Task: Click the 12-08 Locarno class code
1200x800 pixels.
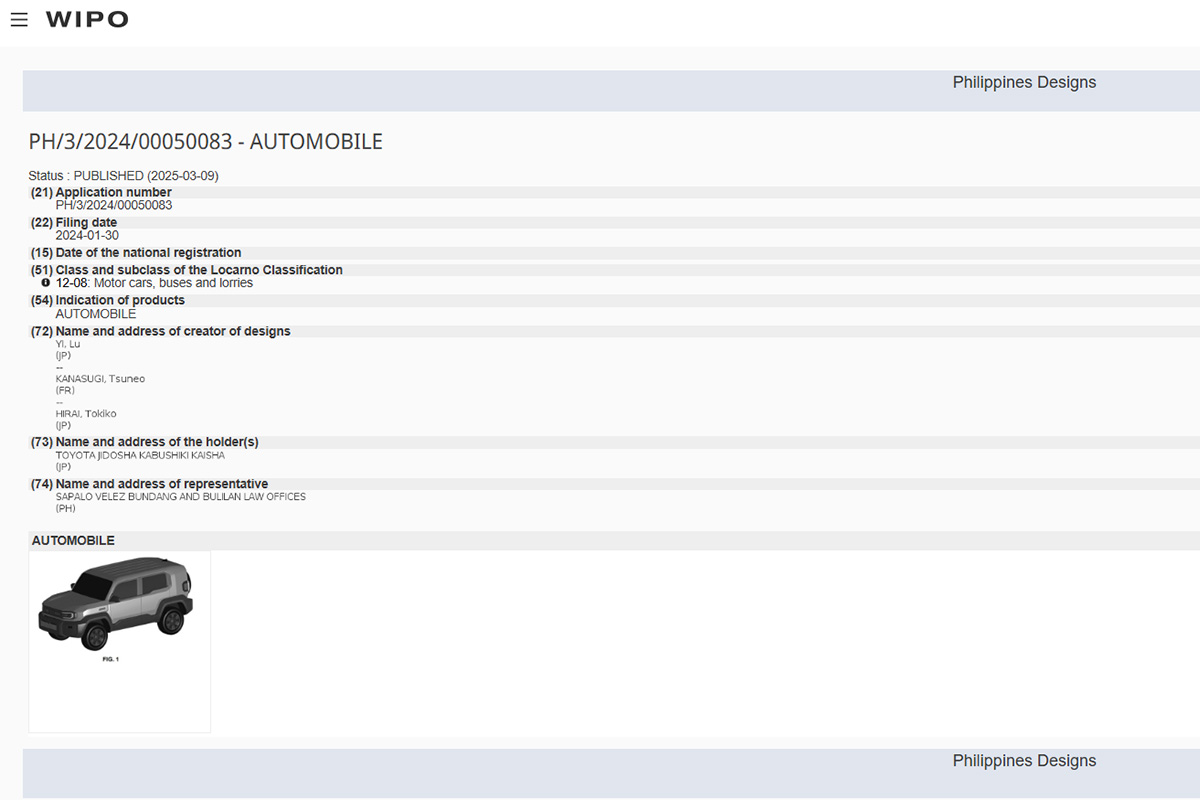Action: [72, 283]
